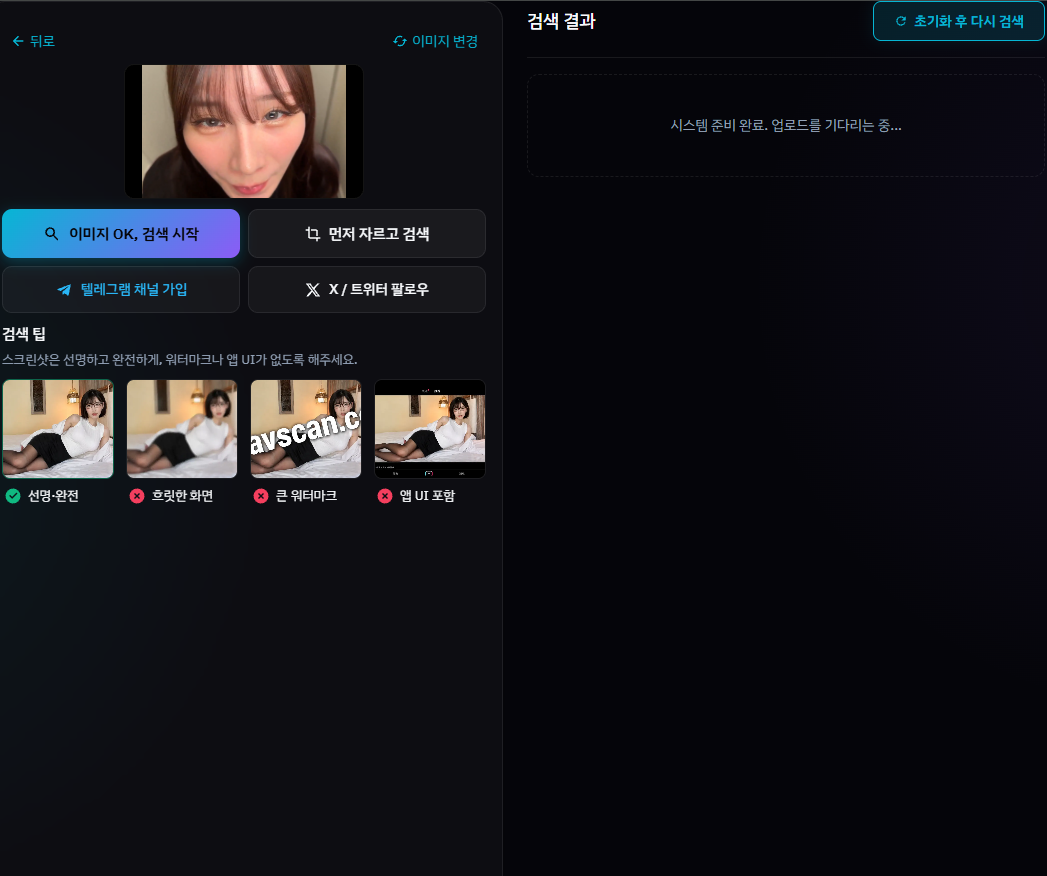Click the 흐릿한 화면 caption label
The width and height of the screenshot is (1047, 876).
pos(182,496)
